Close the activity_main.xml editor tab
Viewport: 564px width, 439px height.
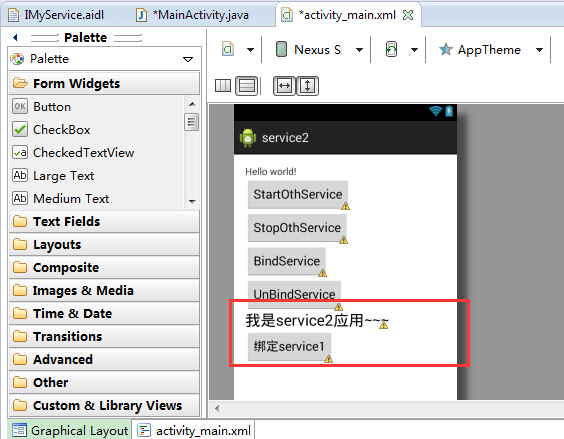click(408, 15)
